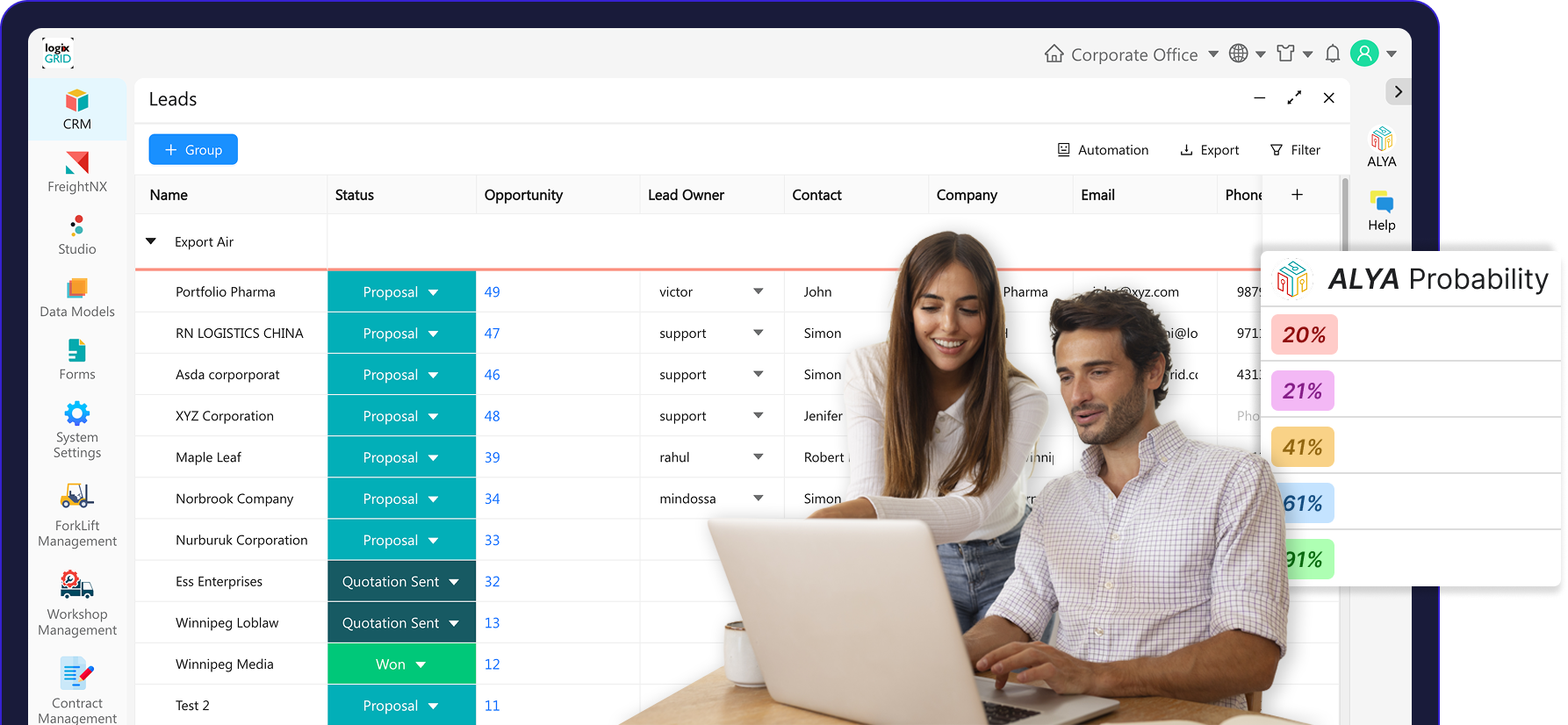The width and height of the screenshot is (1568, 725).
Task: Expand the right side panel arrow
Action: (1398, 91)
